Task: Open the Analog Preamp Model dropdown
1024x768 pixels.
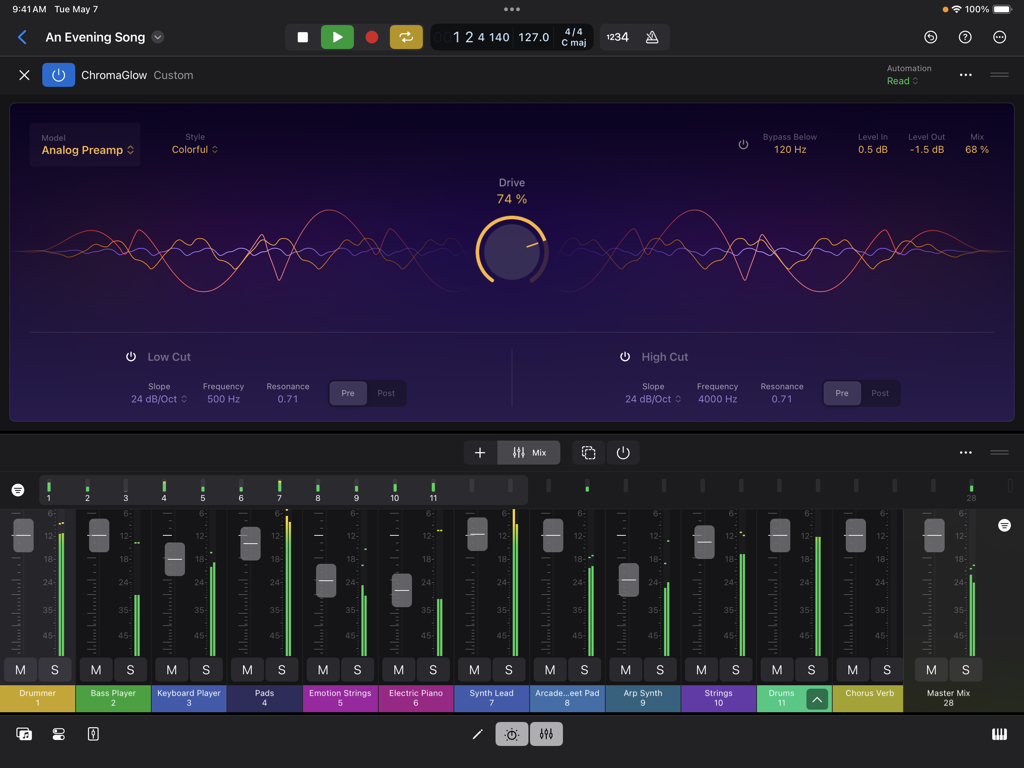Action: [x=85, y=148]
